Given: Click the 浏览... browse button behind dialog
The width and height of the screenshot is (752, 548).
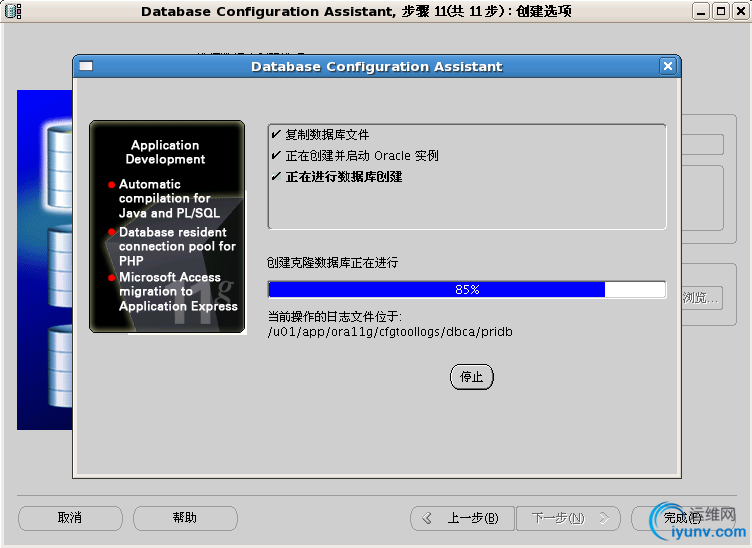Looking at the screenshot, I should [x=702, y=298].
